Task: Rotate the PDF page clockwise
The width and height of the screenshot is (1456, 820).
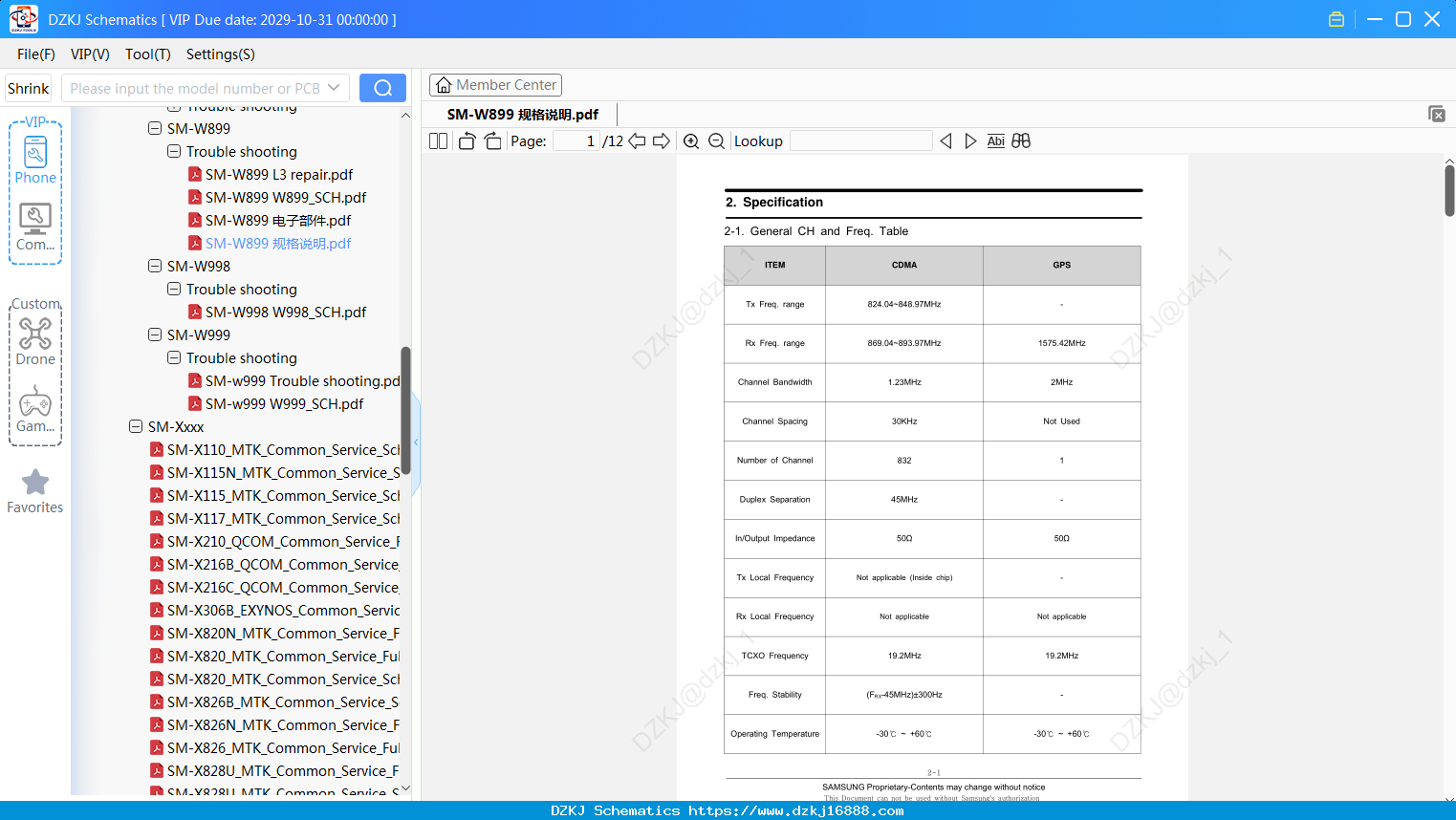Action: (492, 141)
